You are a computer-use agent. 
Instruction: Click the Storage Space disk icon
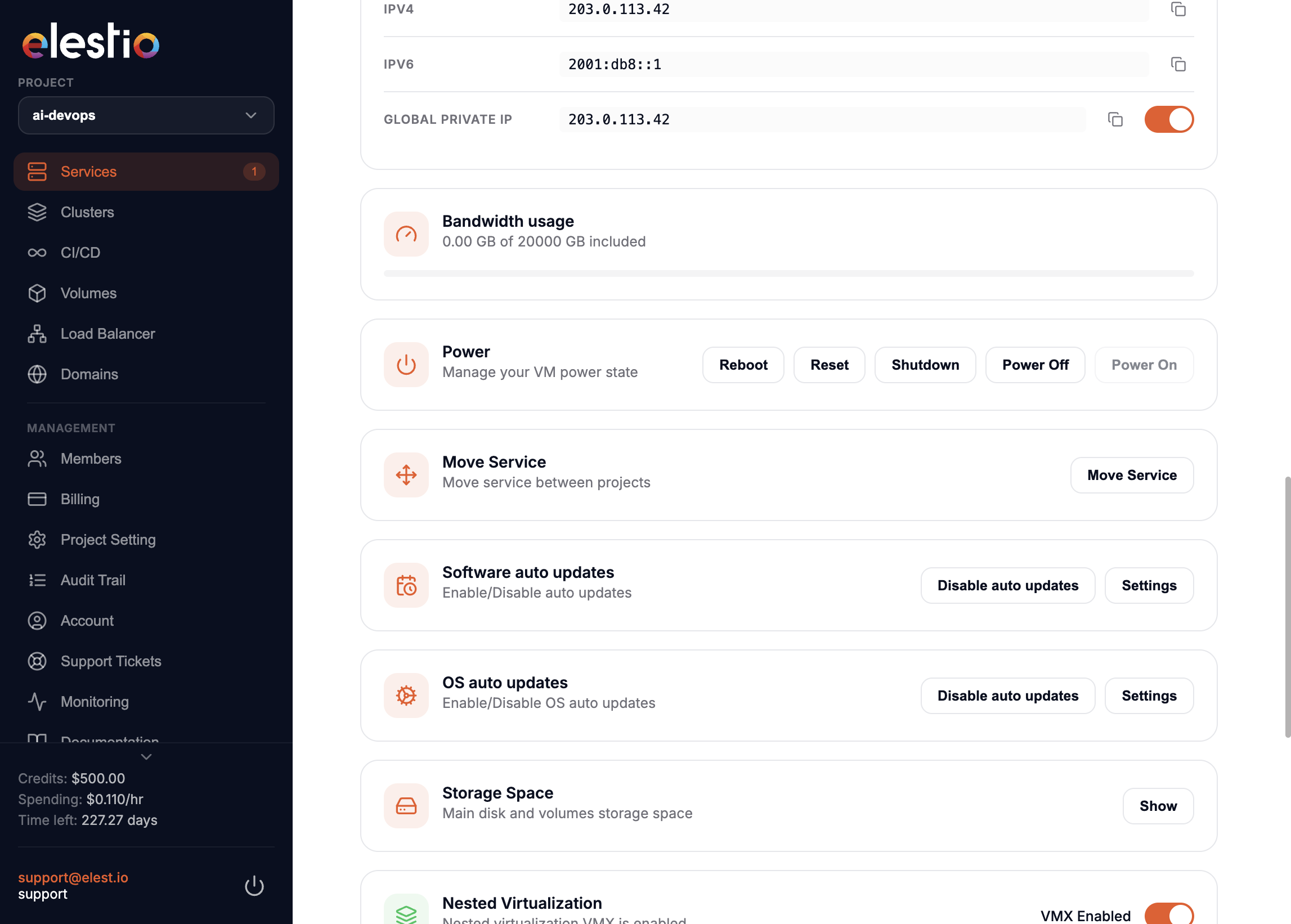[406, 806]
